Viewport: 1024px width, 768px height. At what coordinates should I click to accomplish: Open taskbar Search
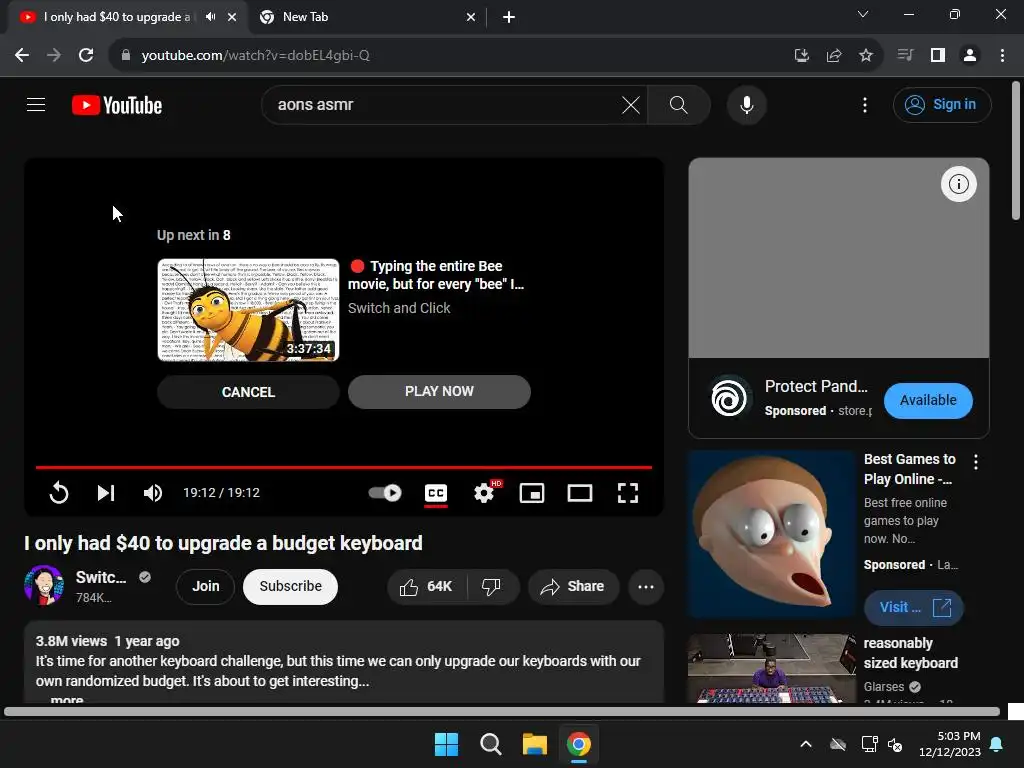coord(490,744)
